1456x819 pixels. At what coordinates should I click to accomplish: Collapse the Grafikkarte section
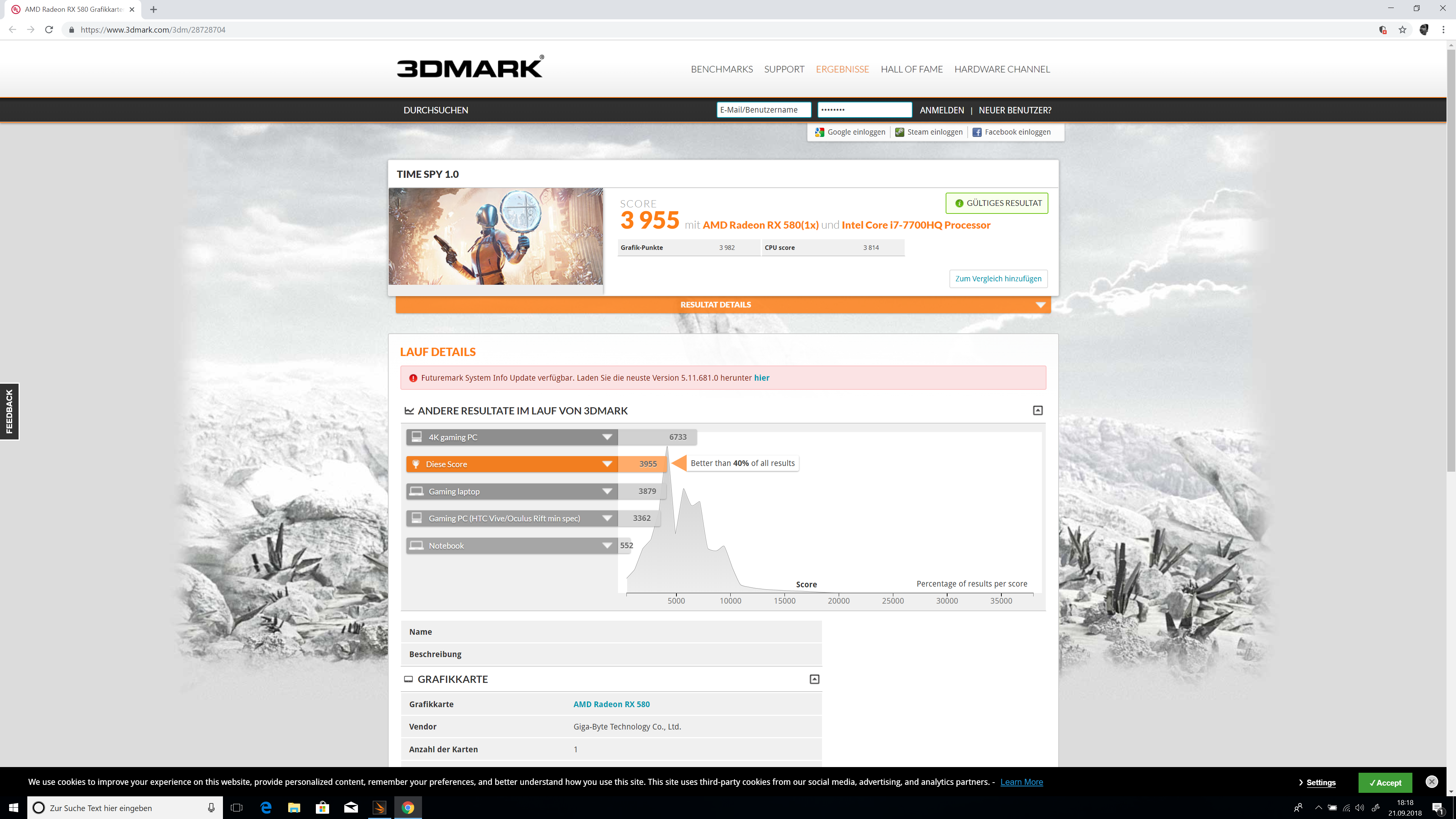814,679
